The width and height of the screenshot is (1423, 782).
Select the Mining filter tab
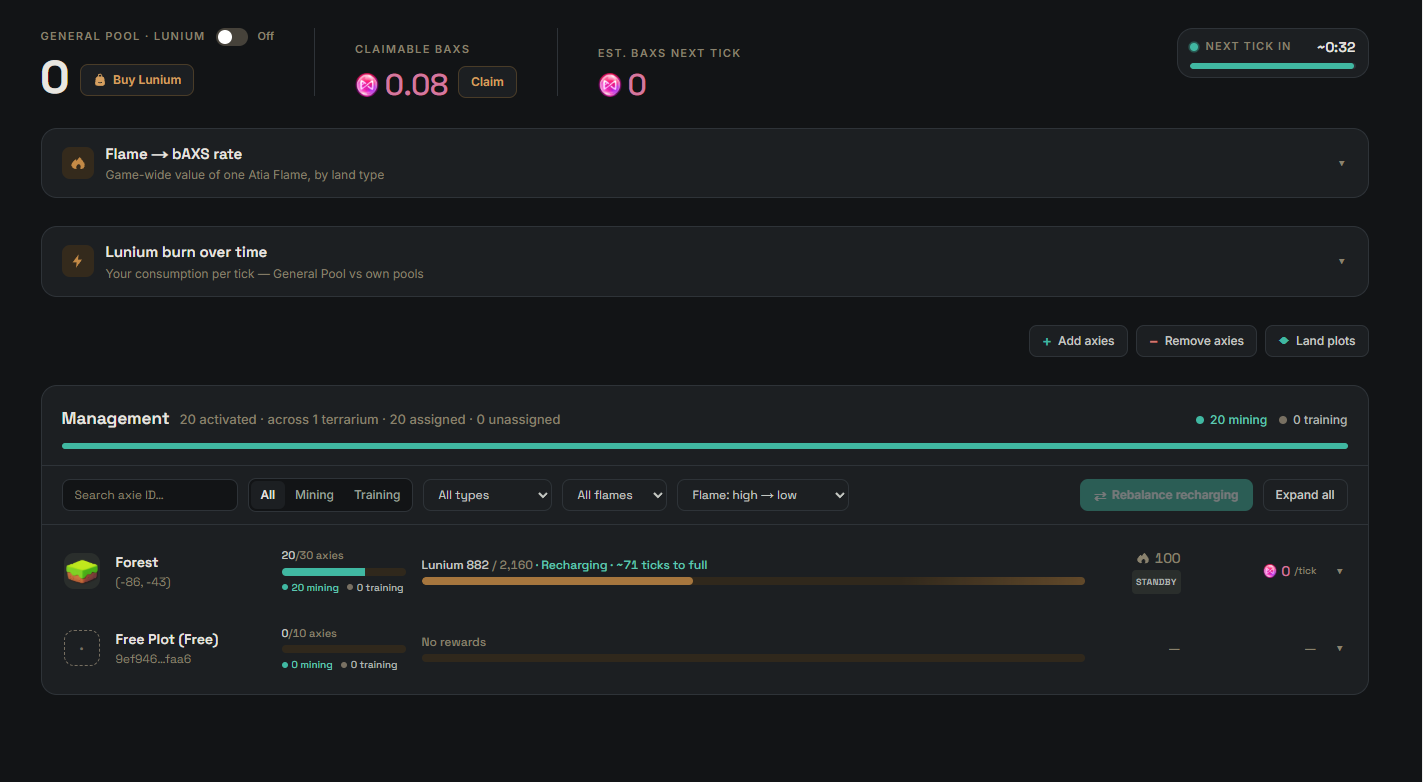click(314, 495)
